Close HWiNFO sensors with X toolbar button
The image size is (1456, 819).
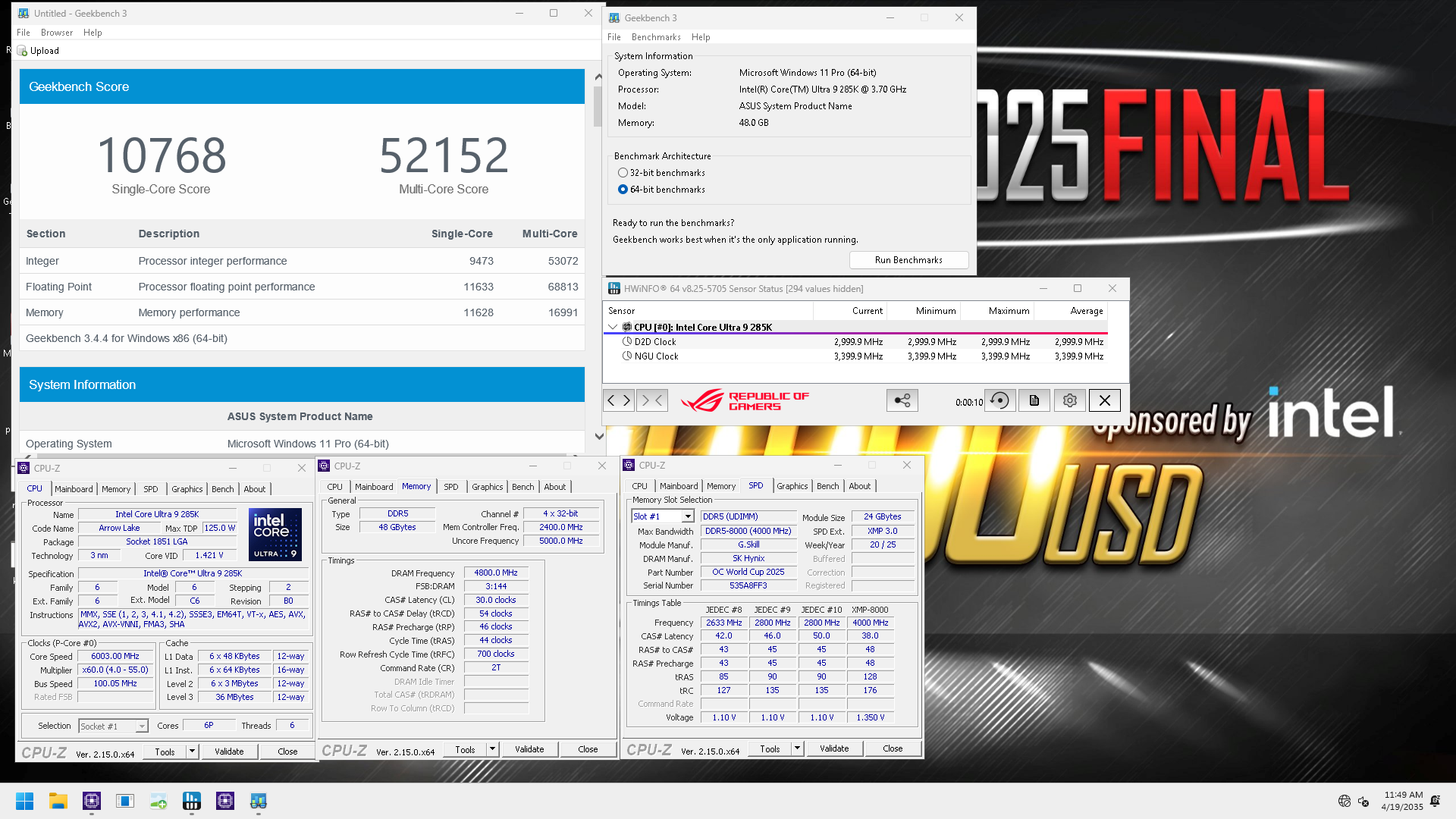pyautogui.click(x=1105, y=400)
